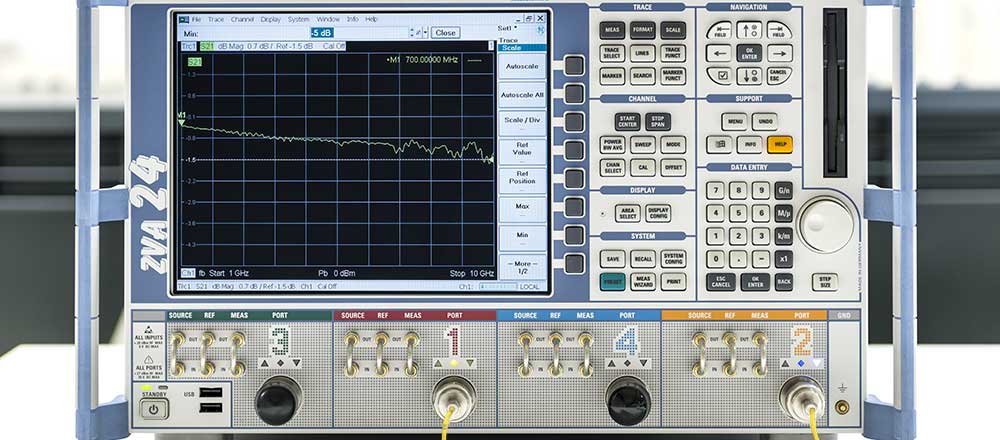Hit the x1 unit key

[x=783, y=259]
